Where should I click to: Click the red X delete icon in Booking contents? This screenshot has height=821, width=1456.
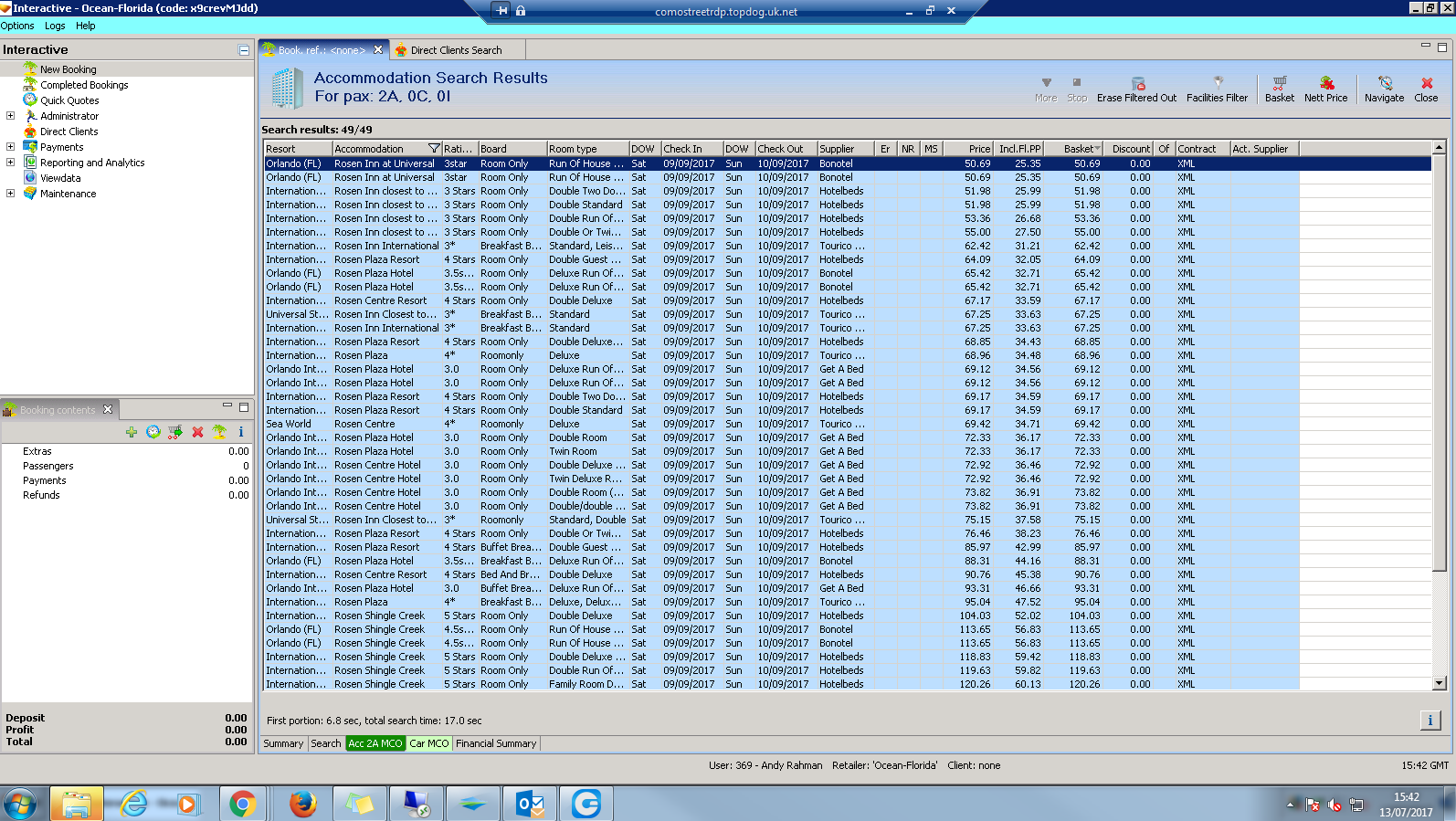tap(197, 432)
